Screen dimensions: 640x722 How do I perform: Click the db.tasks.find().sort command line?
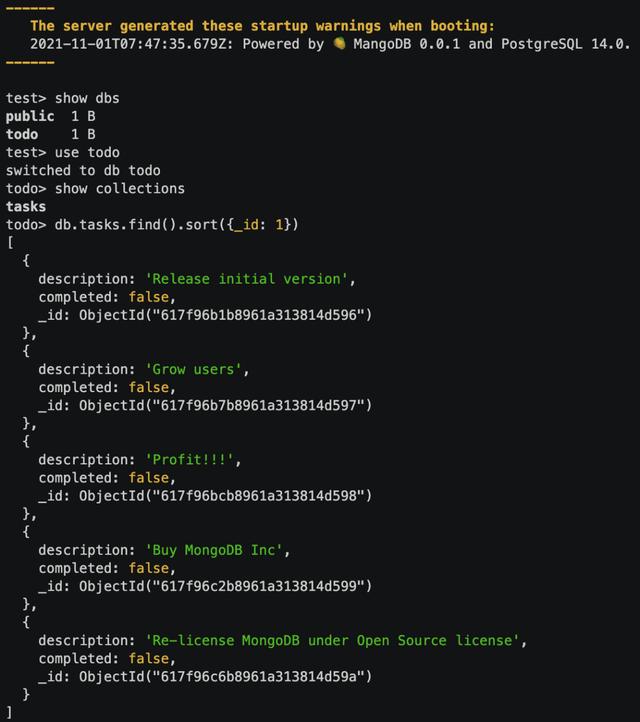tap(176, 224)
